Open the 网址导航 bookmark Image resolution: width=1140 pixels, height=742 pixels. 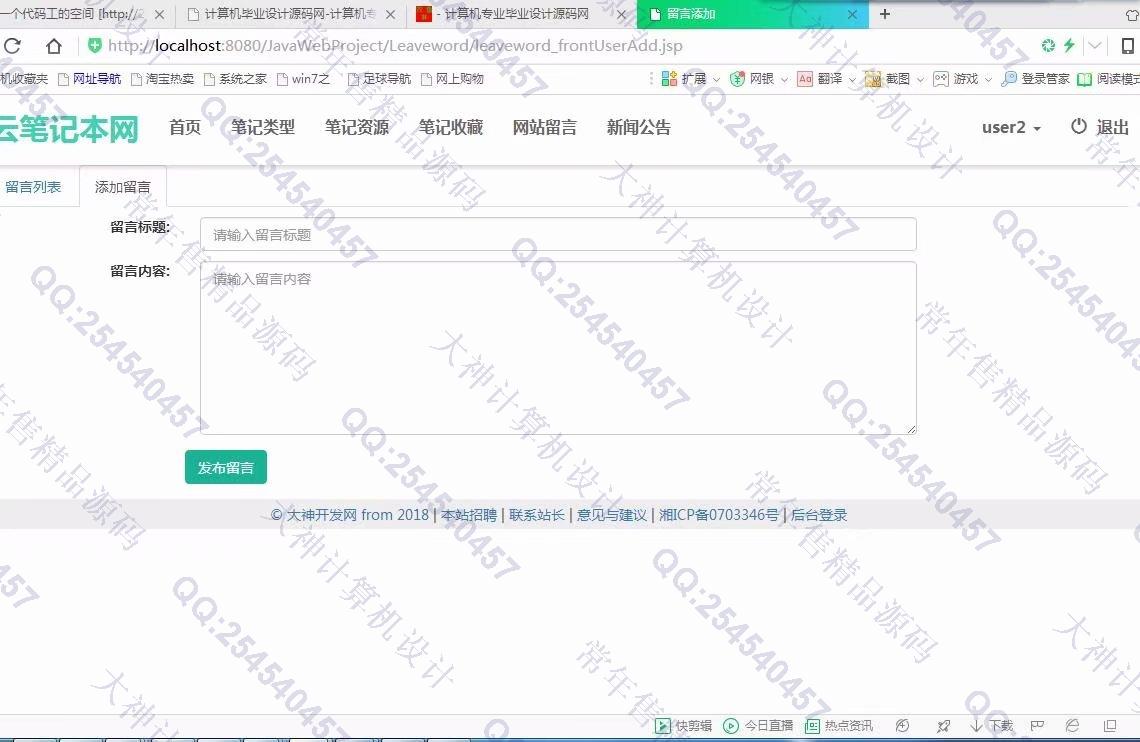pos(89,78)
